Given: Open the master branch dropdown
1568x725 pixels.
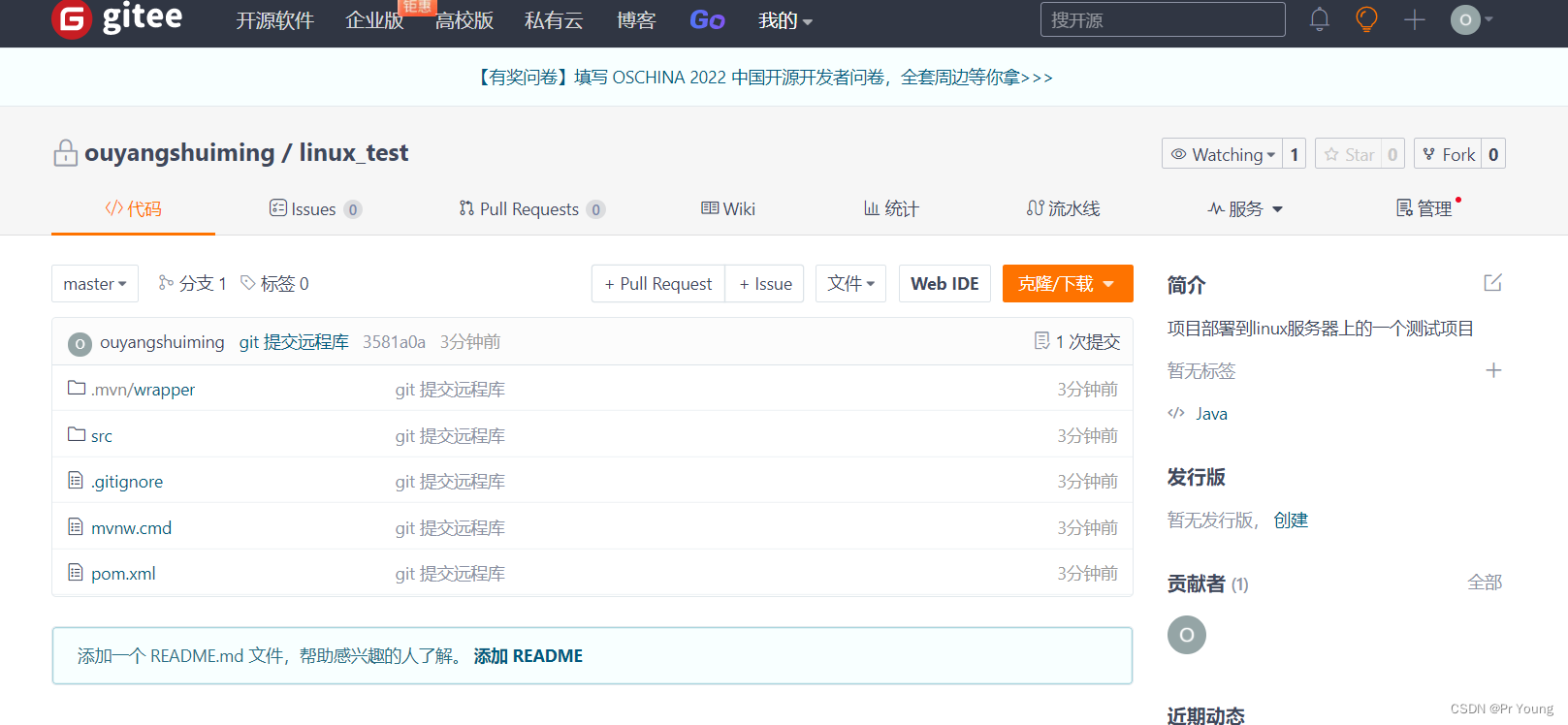Looking at the screenshot, I should (95, 284).
